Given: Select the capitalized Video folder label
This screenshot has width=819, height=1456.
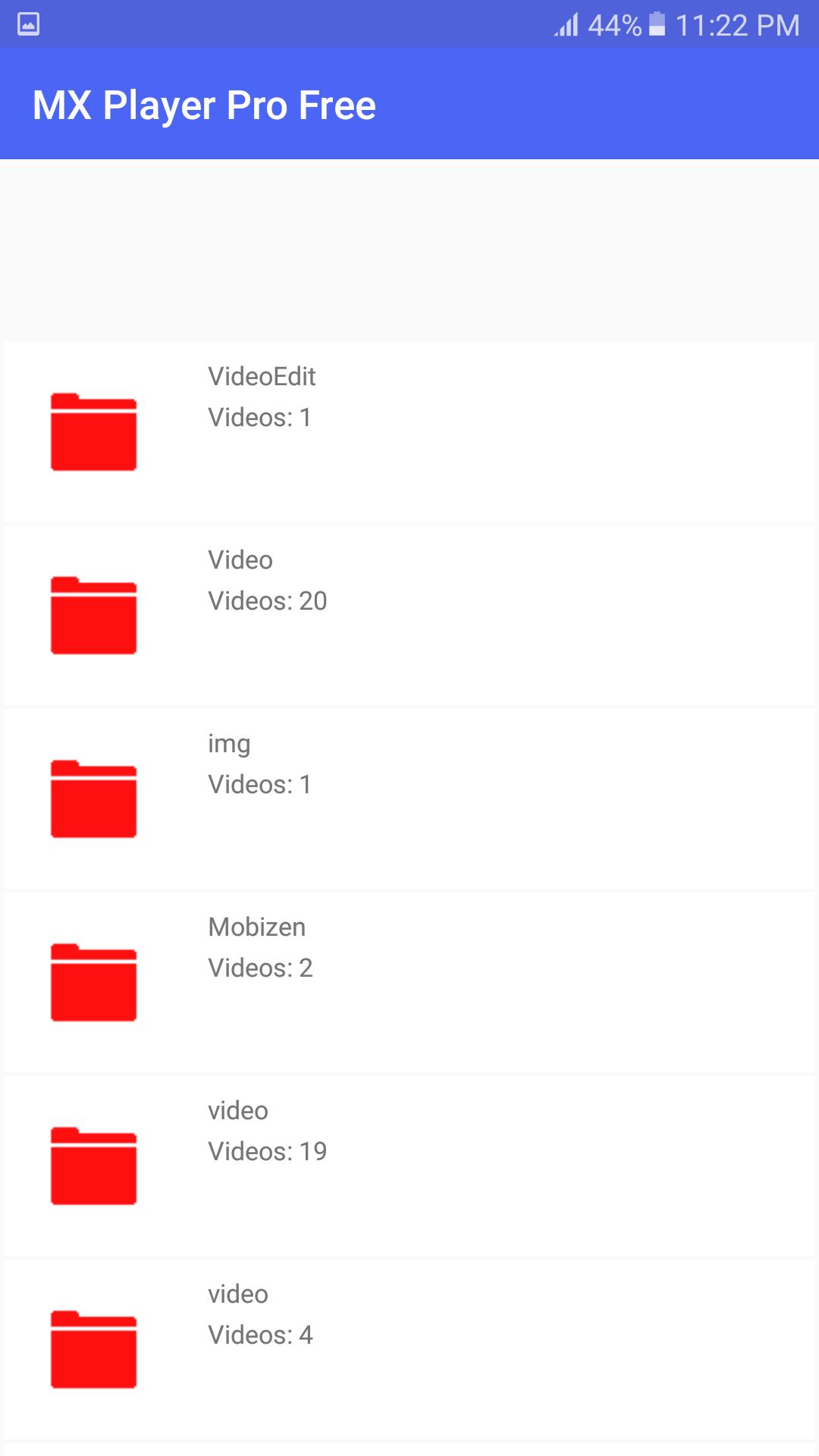Looking at the screenshot, I should click(240, 560).
